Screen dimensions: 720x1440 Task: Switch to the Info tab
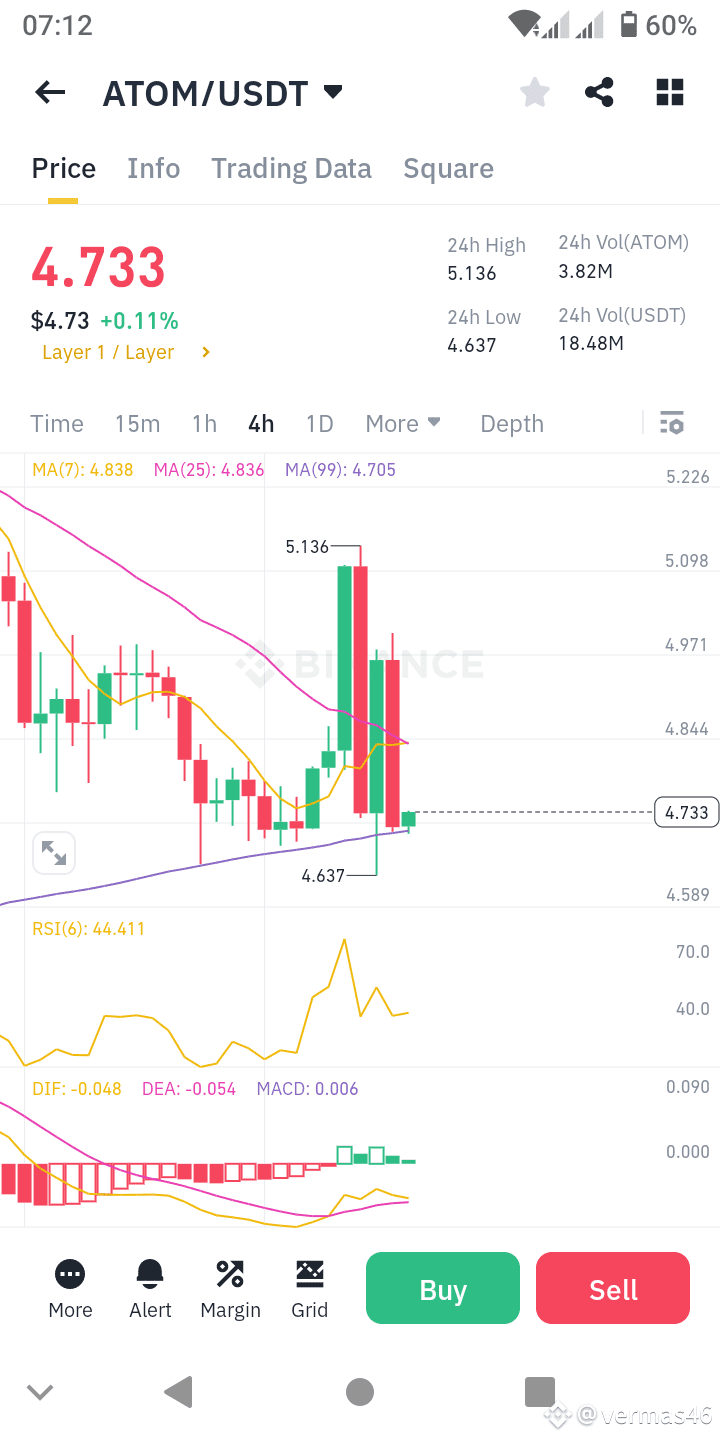pyautogui.click(x=153, y=168)
